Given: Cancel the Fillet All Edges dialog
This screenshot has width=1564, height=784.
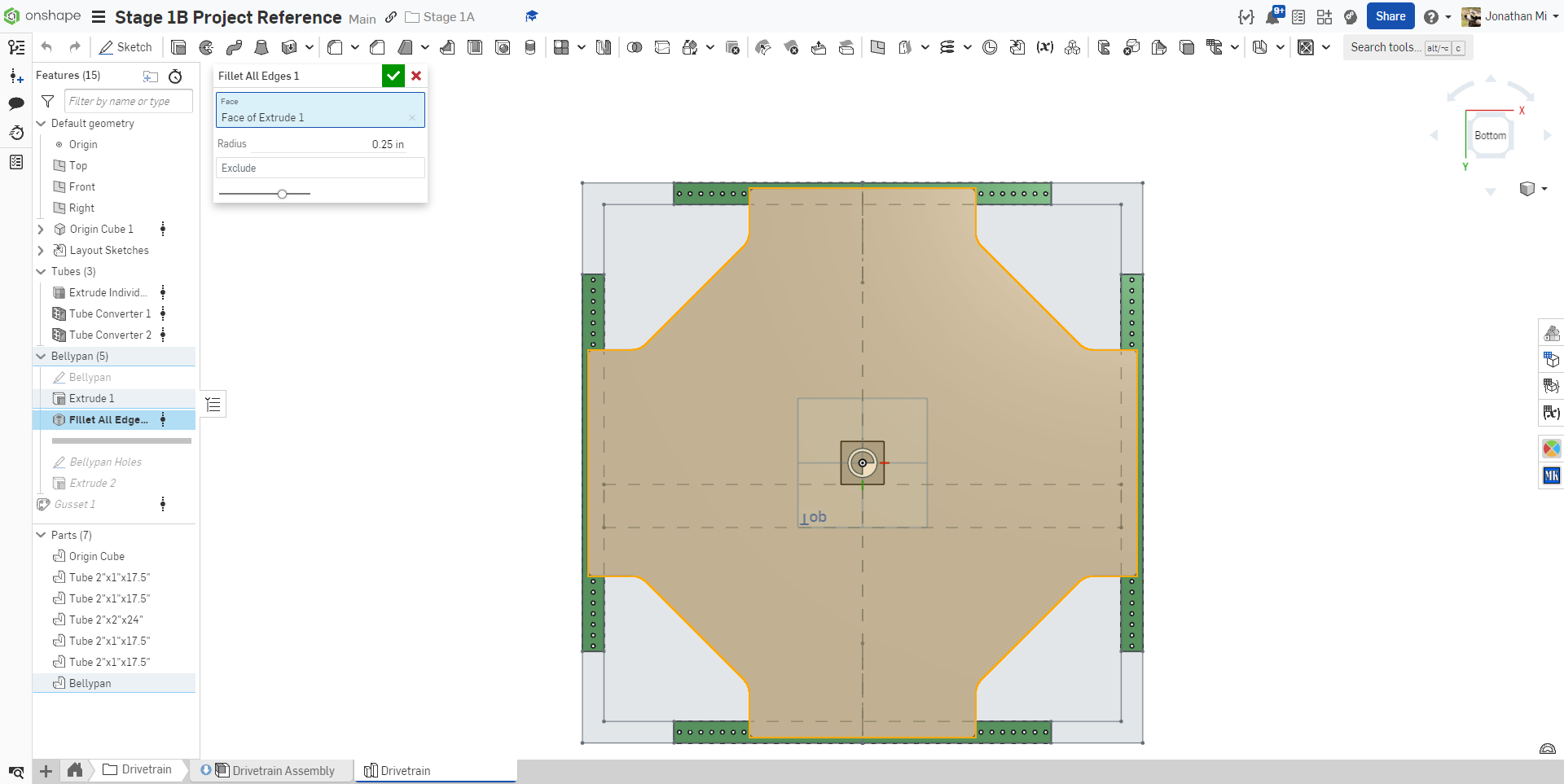Looking at the screenshot, I should [x=416, y=76].
